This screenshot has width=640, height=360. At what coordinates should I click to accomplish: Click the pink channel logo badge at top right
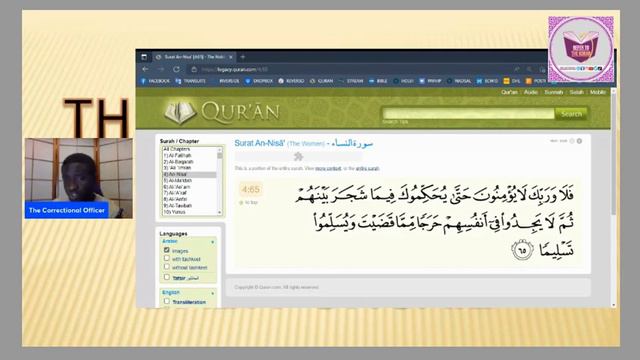(x=581, y=49)
